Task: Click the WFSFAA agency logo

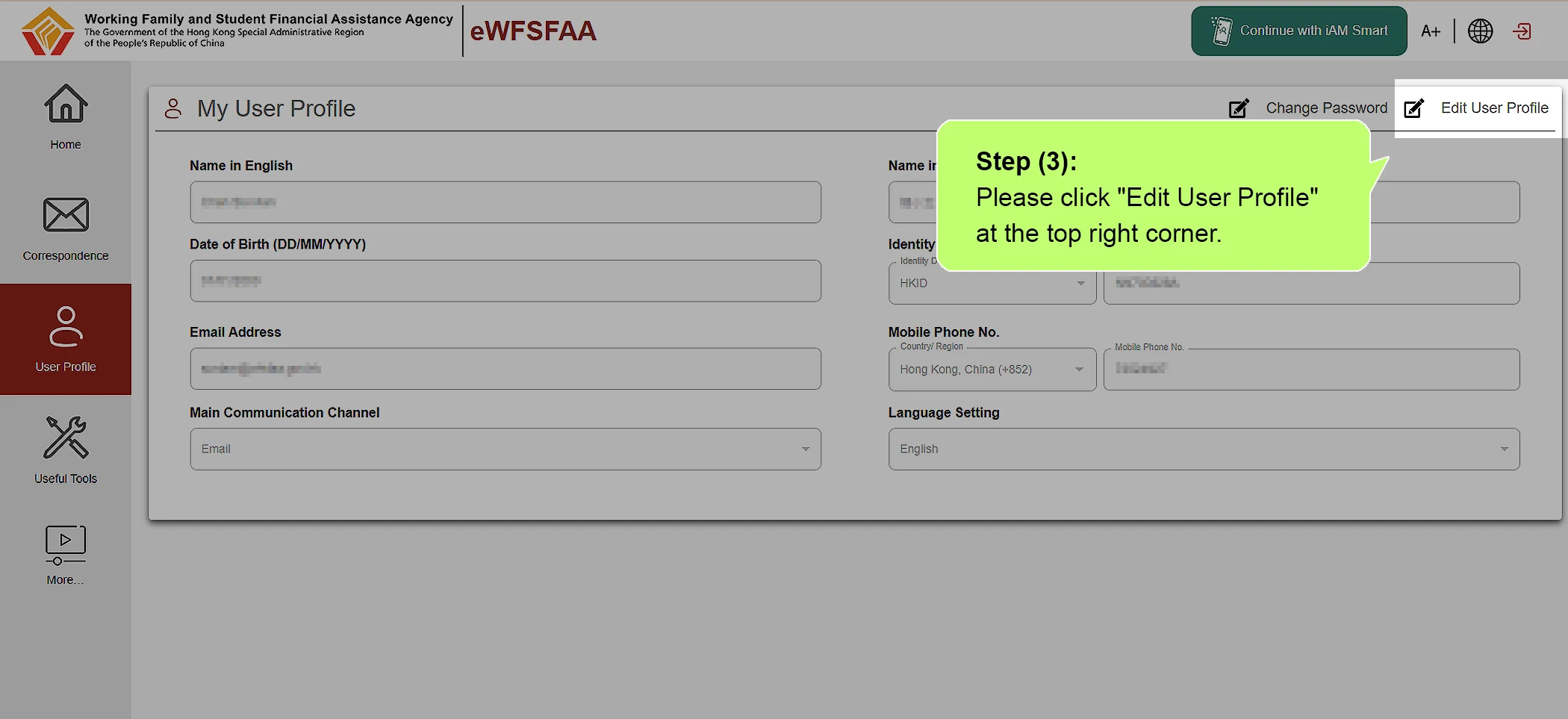Action: tap(48, 31)
